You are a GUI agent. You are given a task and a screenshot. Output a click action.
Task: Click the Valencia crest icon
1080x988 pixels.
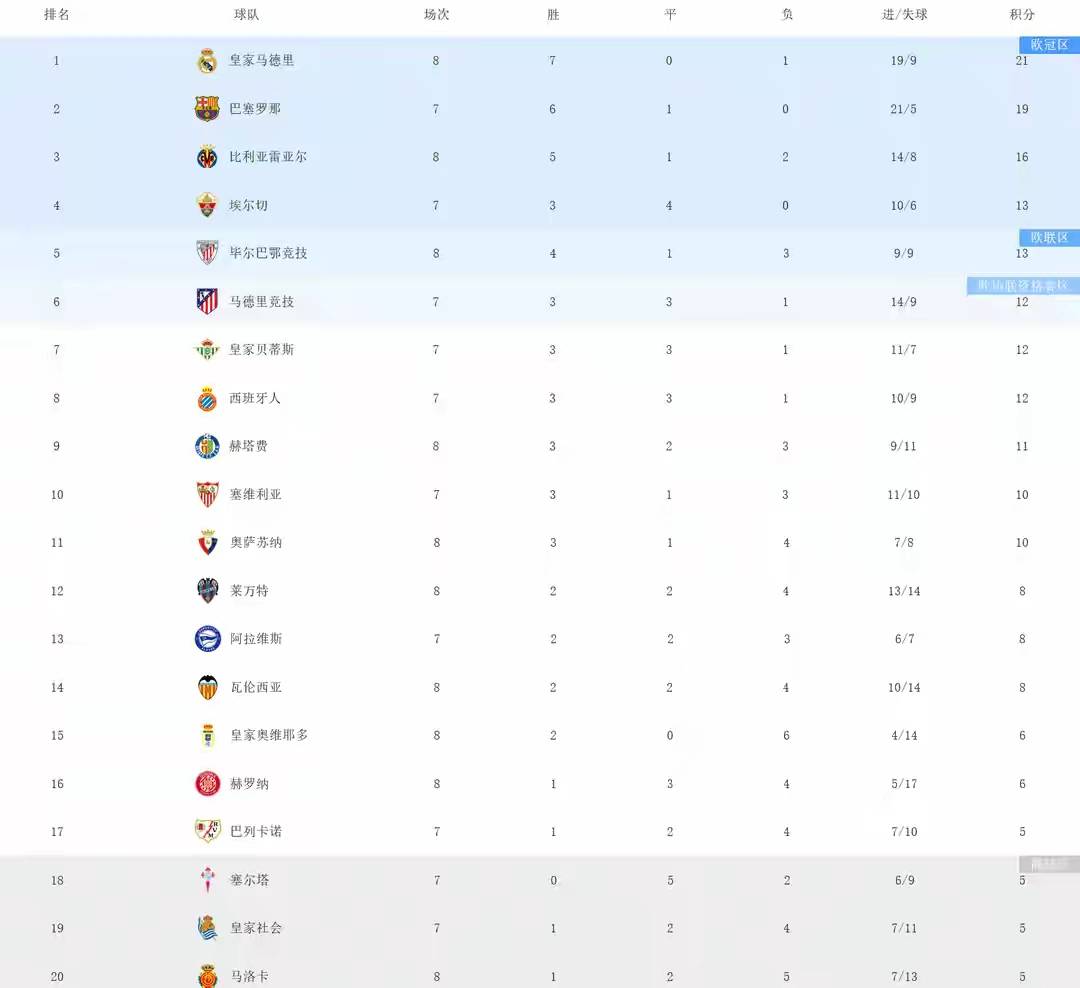coord(207,687)
